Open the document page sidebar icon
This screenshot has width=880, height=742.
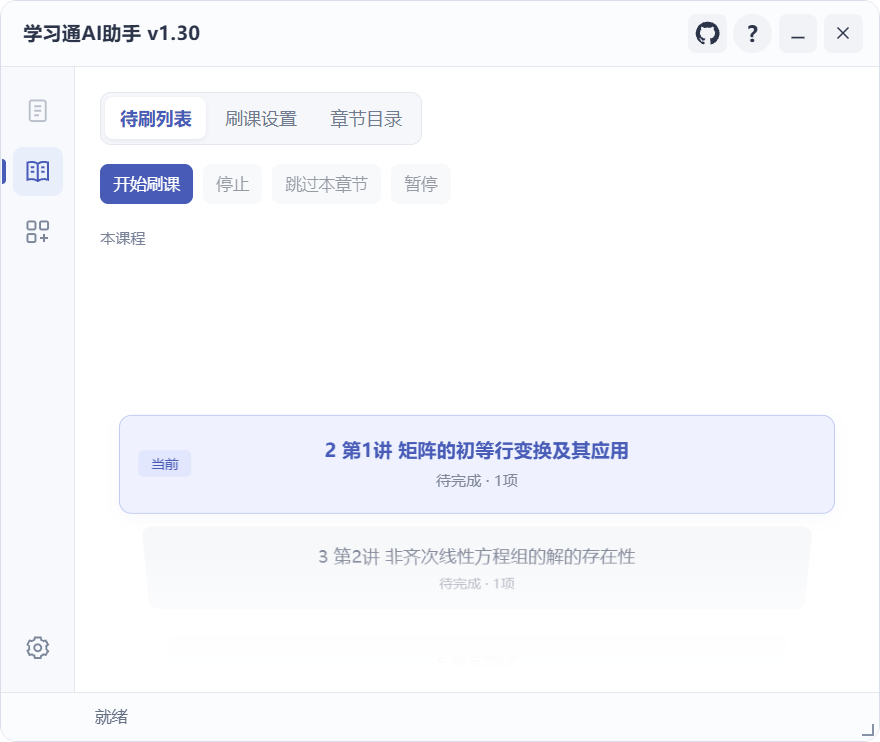tap(38, 111)
